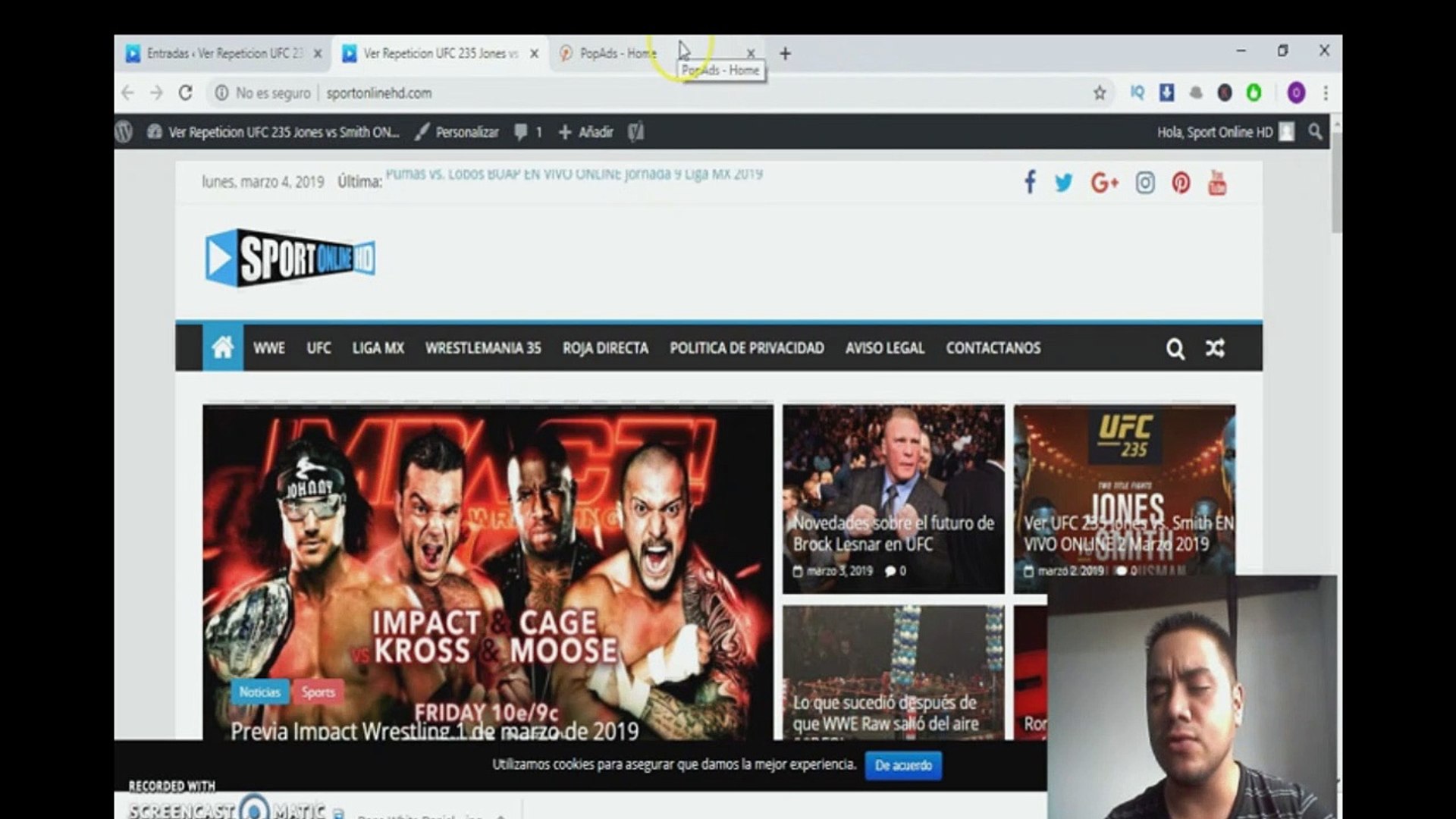Close the Entradas browser tab
The width and height of the screenshot is (1456, 819).
click(318, 54)
